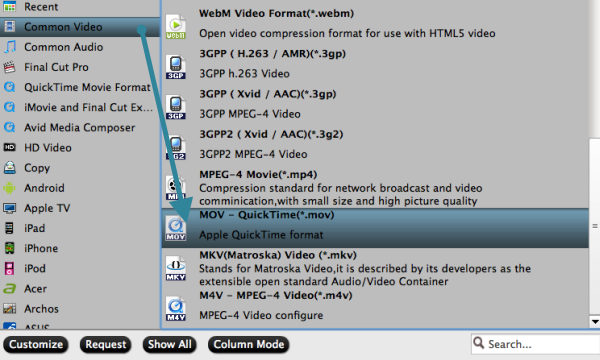Click the '3GPP2 MPEG-4 Video' description
The image size is (600, 360).
click(253, 154)
